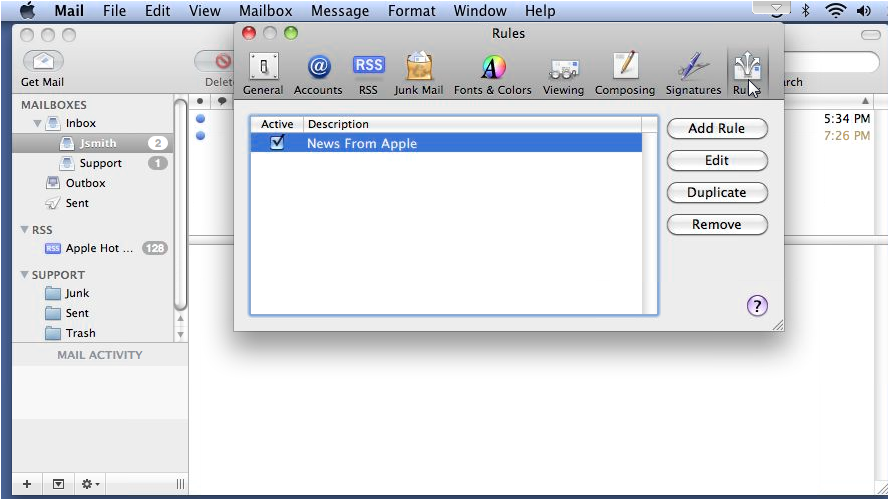Click the Duplicate rule button
The height and width of the screenshot is (500, 889).
coord(717,193)
